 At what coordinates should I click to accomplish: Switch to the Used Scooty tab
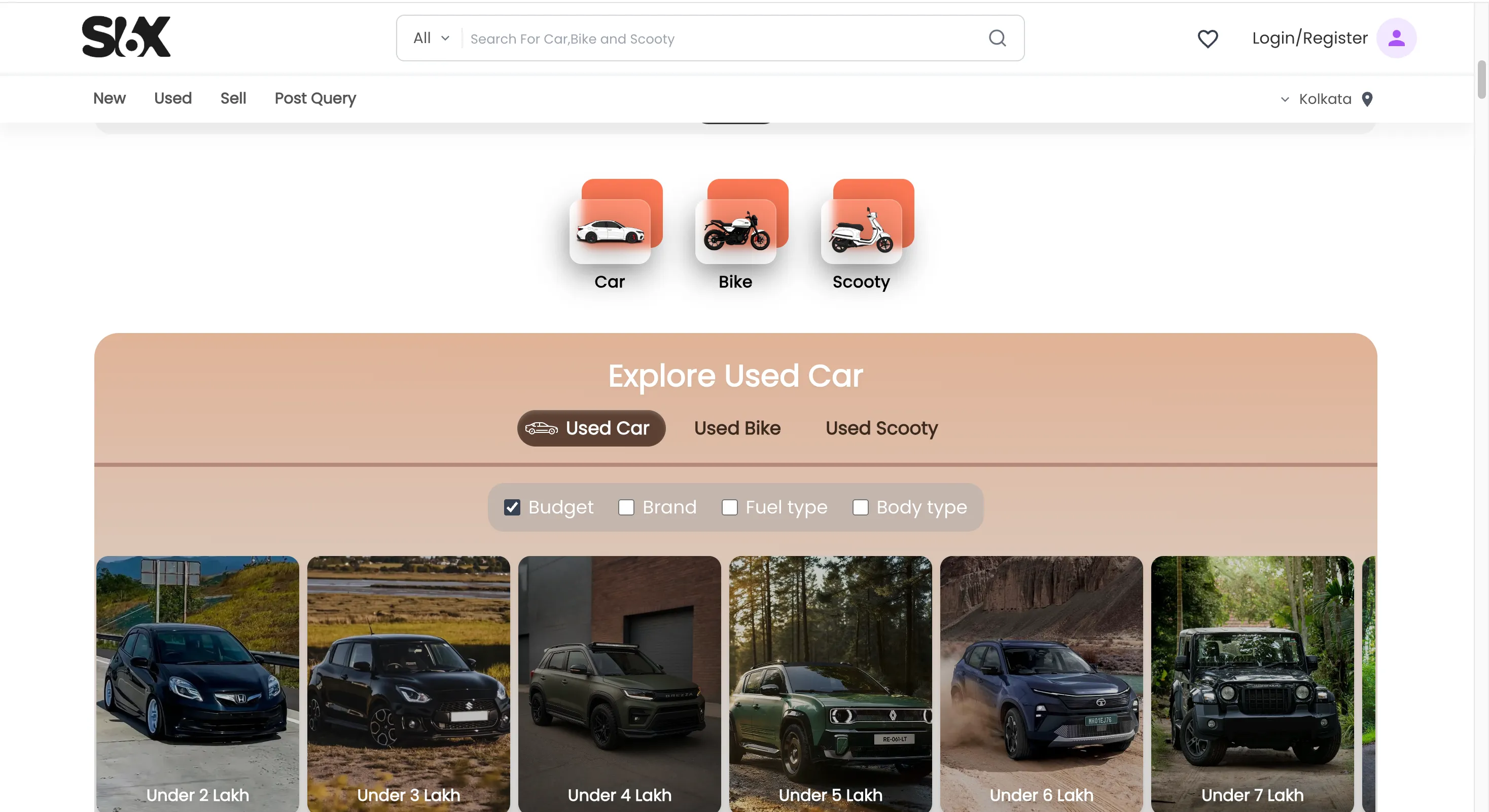[x=881, y=428]
